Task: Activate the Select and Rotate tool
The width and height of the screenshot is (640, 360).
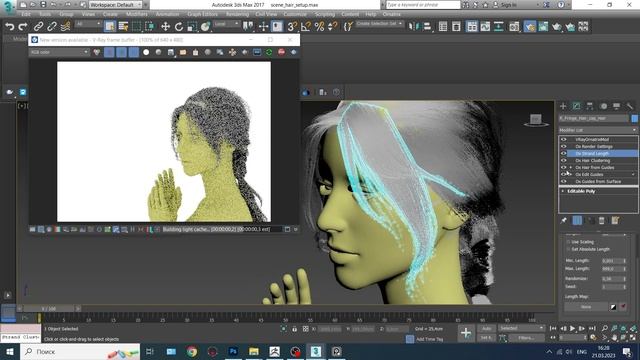Action: tap(179, 27)
